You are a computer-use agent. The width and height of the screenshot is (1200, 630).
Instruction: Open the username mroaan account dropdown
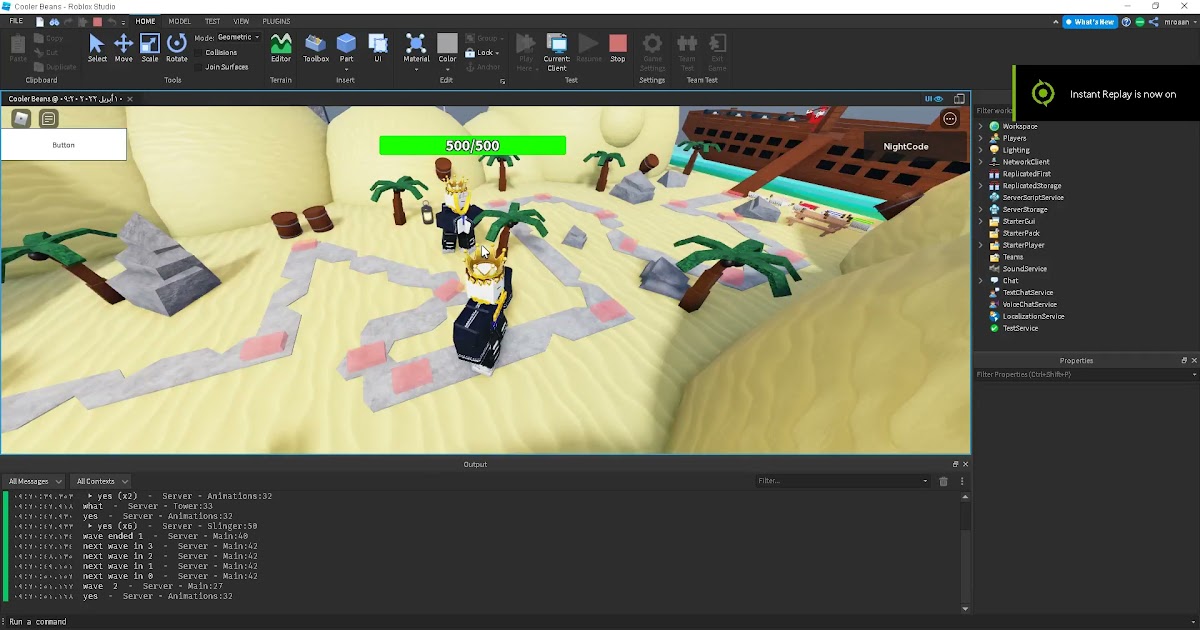pos(1179,21)
